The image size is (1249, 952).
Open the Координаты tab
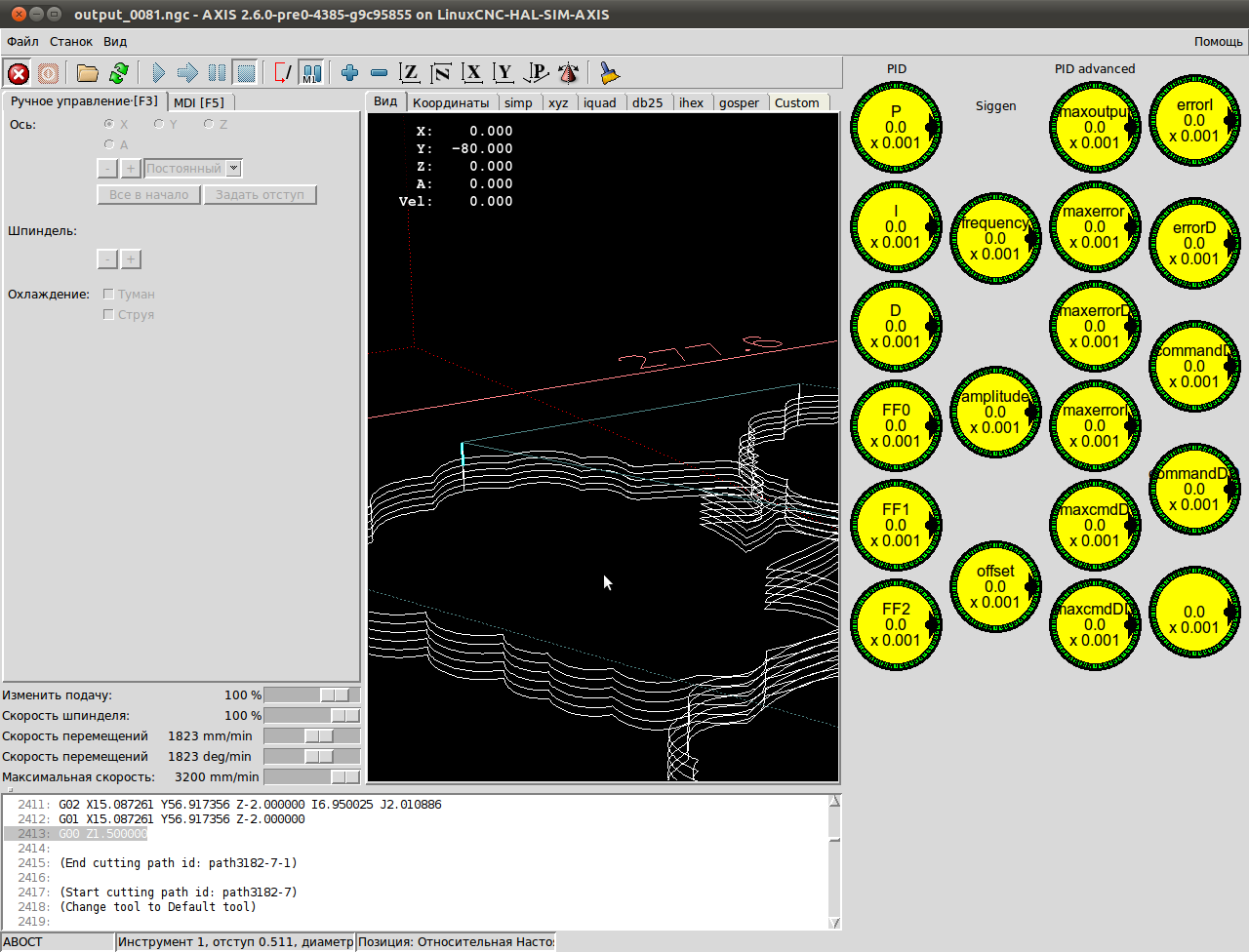coord(450,102)
